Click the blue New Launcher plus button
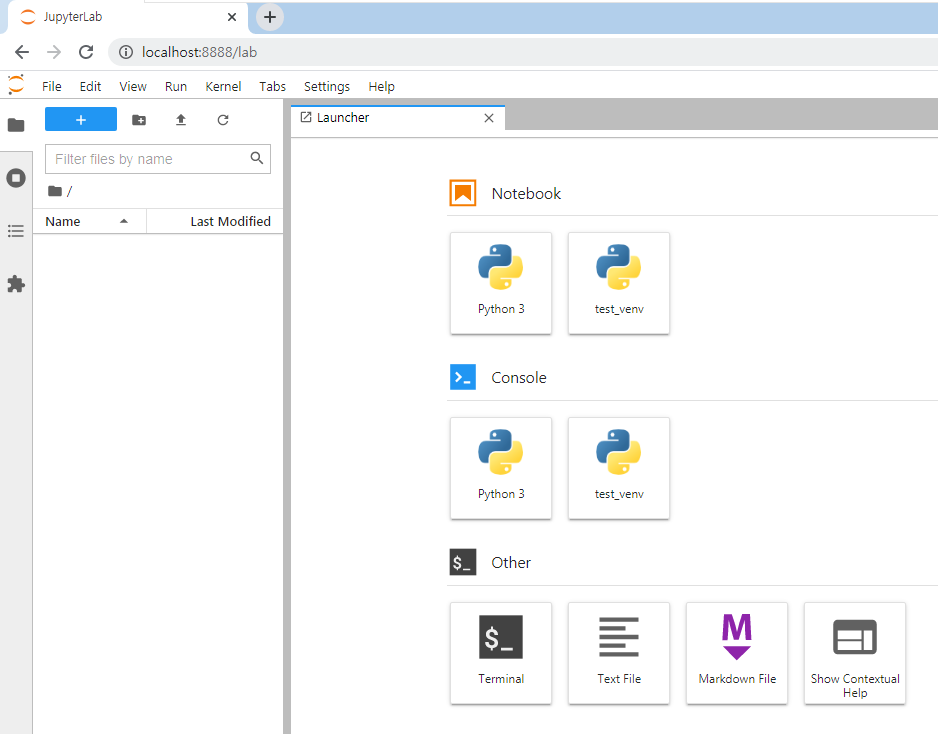The width and height of the screenshot is (938, 734). coord(81,120)
